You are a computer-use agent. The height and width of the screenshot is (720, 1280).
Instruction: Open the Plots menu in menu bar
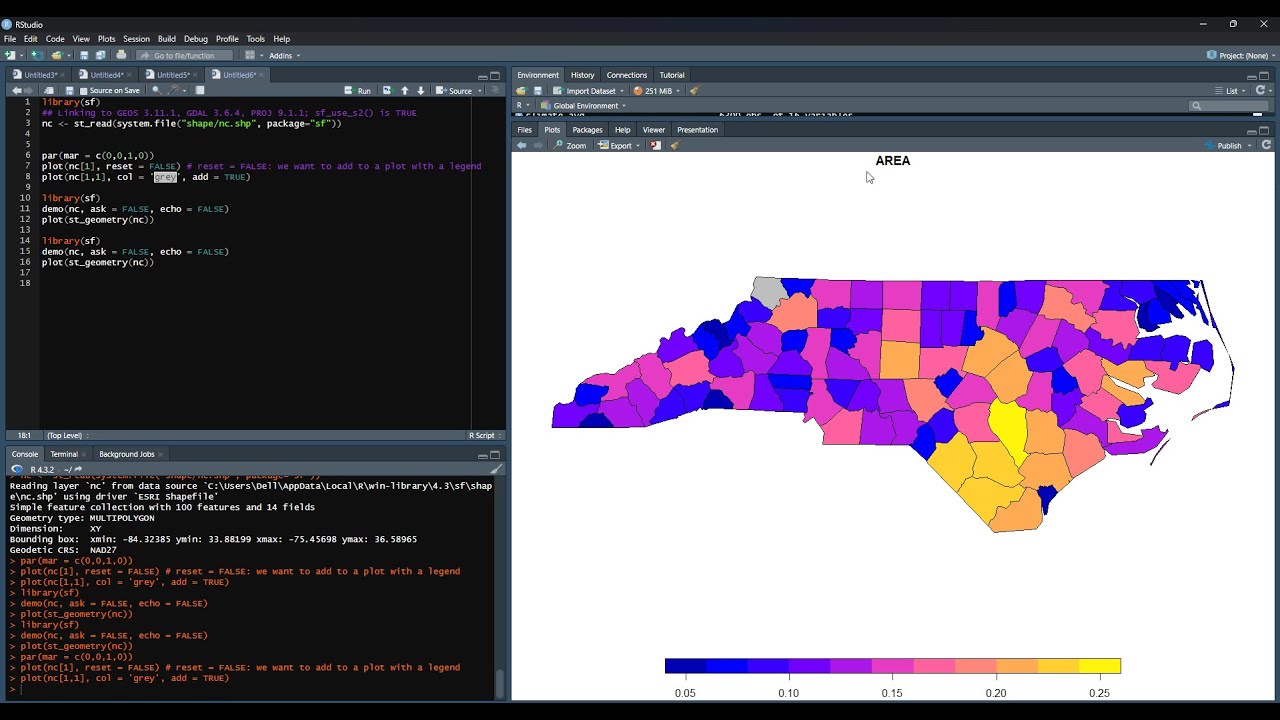click(x=106, y=39)
